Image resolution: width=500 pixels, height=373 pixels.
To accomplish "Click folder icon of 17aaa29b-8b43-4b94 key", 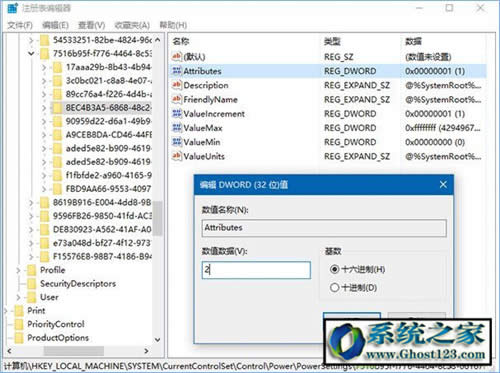I will point(58,67).
